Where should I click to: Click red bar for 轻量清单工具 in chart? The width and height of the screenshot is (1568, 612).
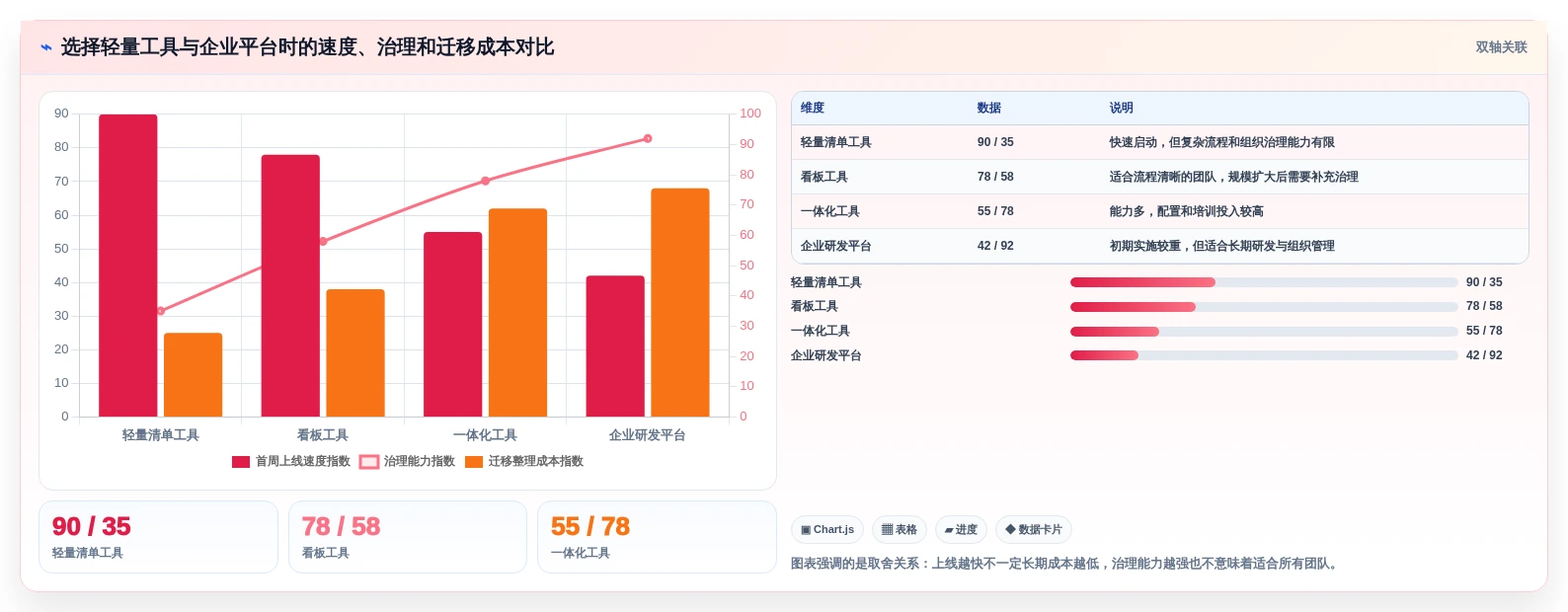(x=128, y=266)
